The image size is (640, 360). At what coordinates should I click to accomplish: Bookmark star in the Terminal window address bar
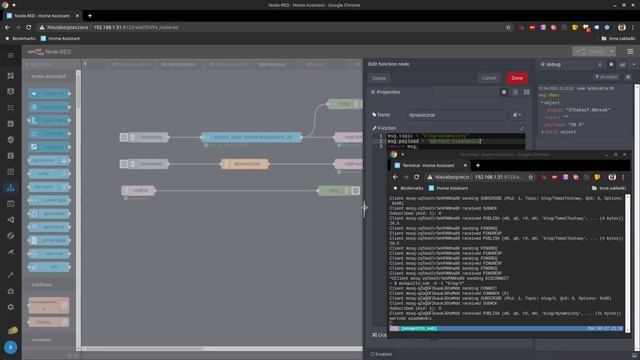531,177
